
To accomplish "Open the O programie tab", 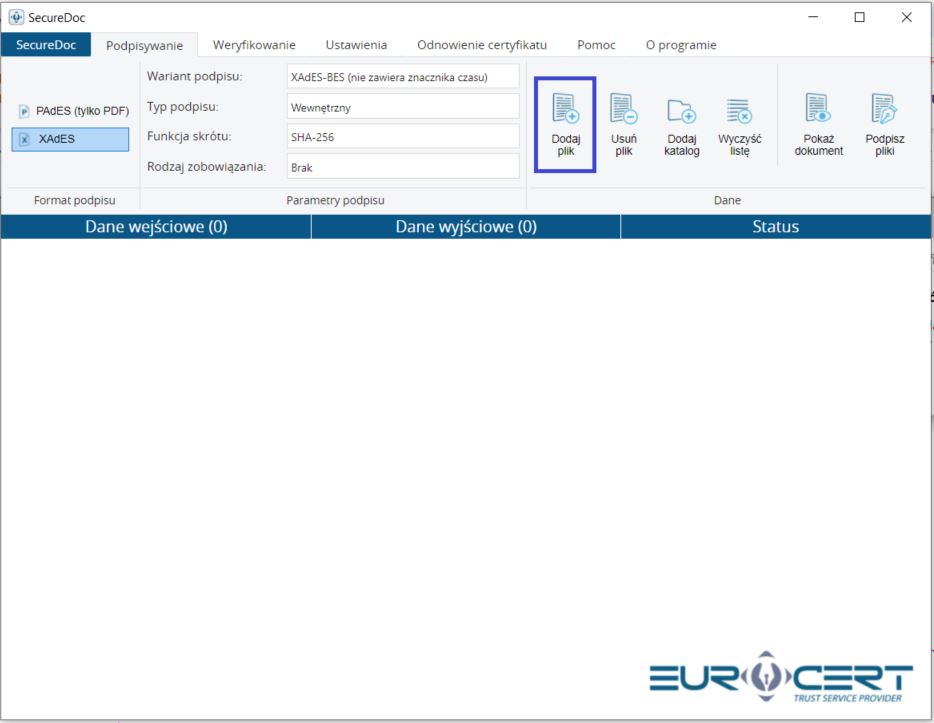I will point(681,45).
